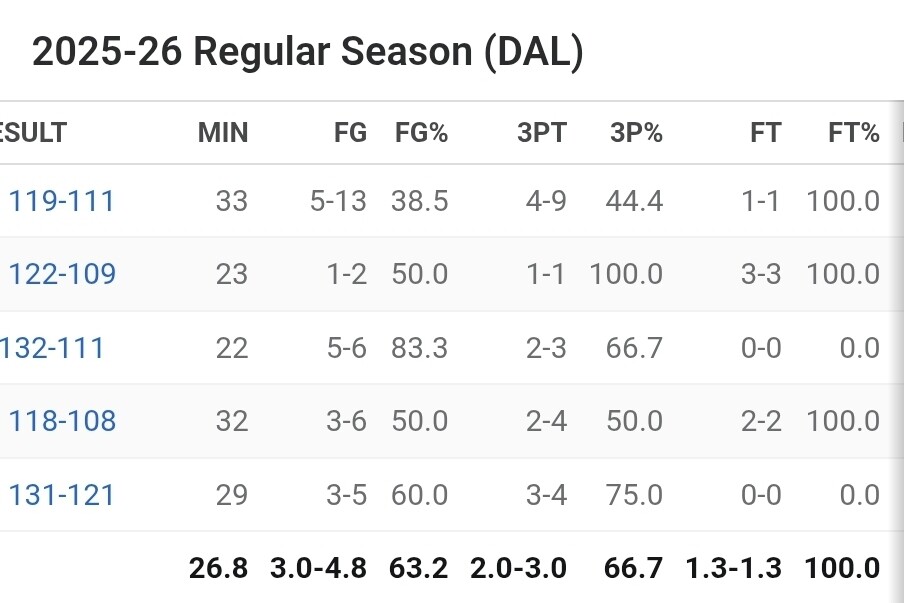
Task: Click the FG% column header
Action: pyautogui.click(x=421, y=133)
